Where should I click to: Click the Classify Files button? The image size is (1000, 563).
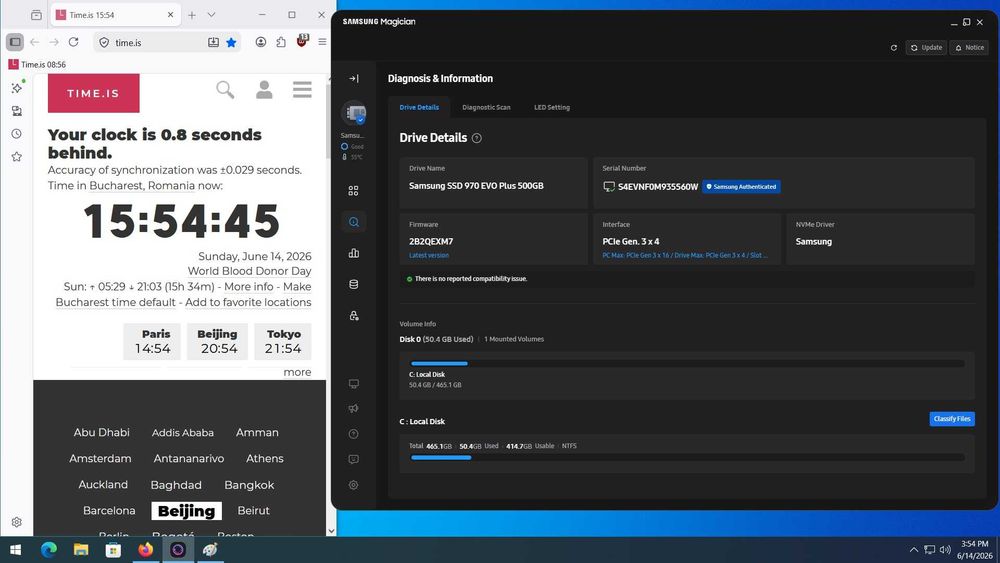tap(952, 419)
